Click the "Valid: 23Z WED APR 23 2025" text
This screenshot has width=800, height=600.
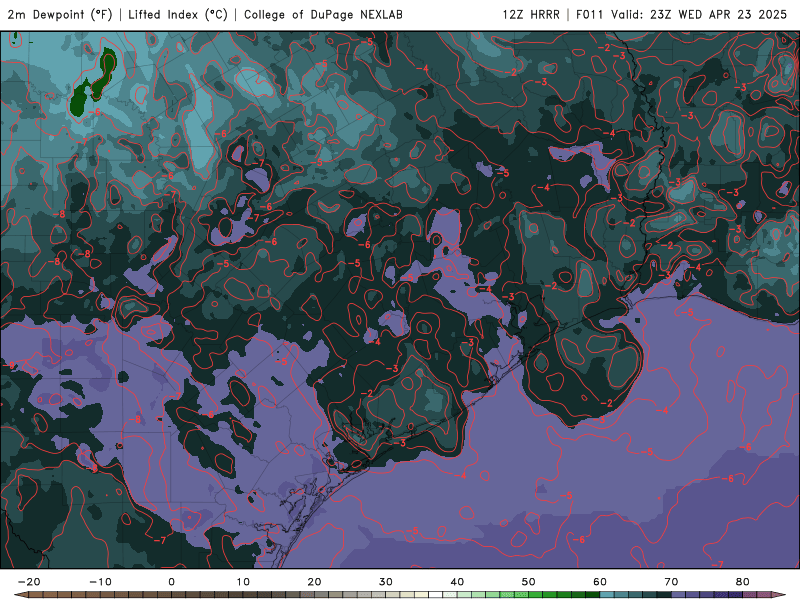(699, 14)
